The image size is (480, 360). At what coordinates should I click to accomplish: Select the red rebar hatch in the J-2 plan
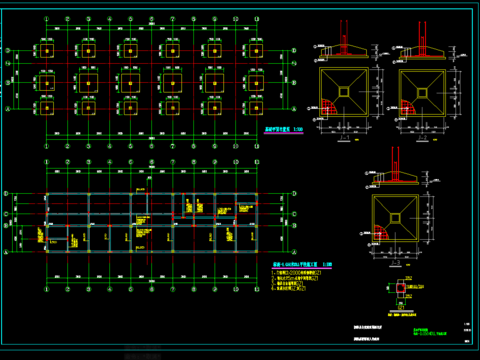click(x=407, y=108)
